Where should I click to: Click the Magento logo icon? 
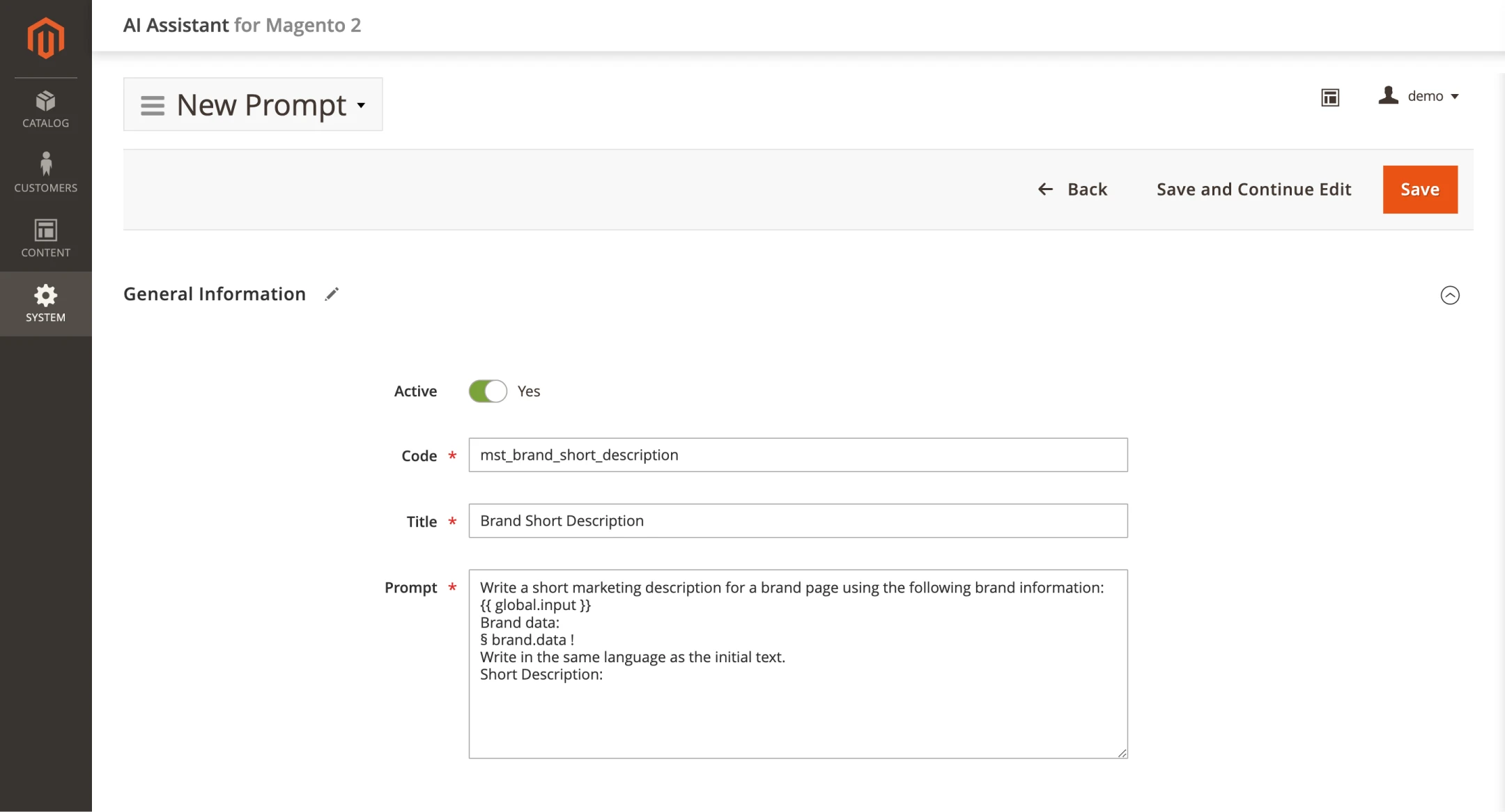tap(46, 38)
